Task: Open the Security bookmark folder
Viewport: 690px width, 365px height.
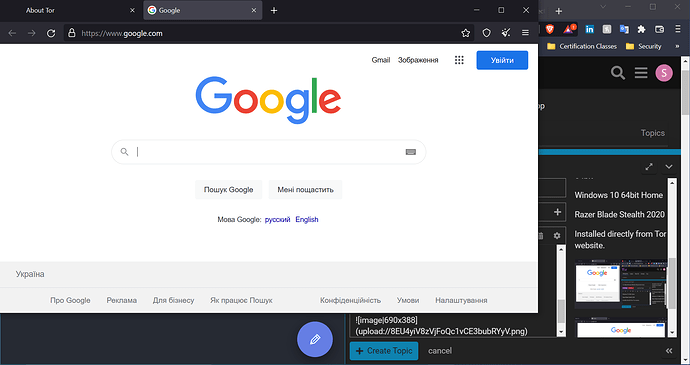Action: [x=644, y=46]
